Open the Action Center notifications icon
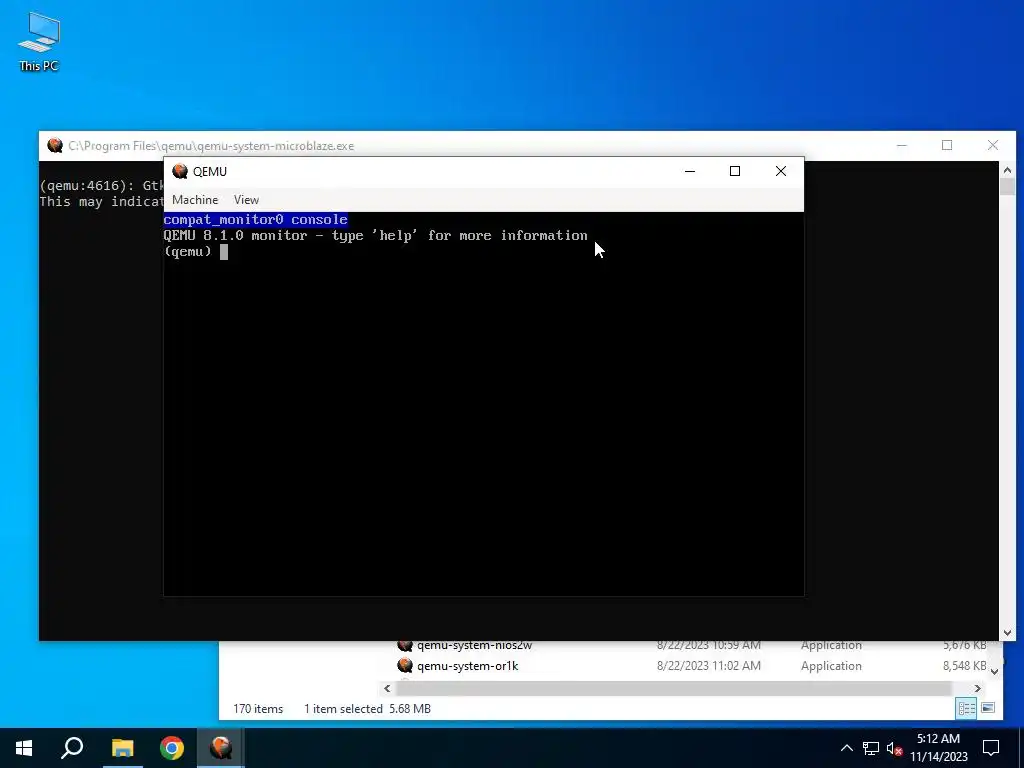1024x768 pixels. (x=991, y=748)
